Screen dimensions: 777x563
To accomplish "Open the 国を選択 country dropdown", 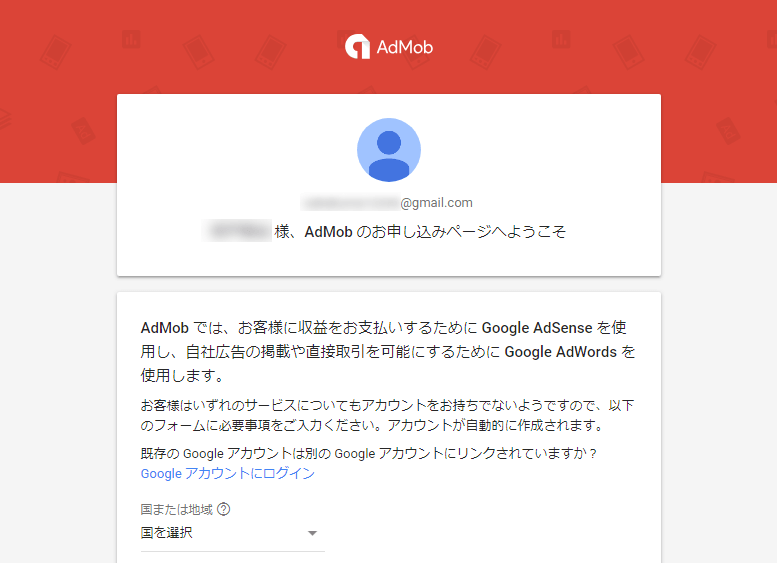I will 233,533.
